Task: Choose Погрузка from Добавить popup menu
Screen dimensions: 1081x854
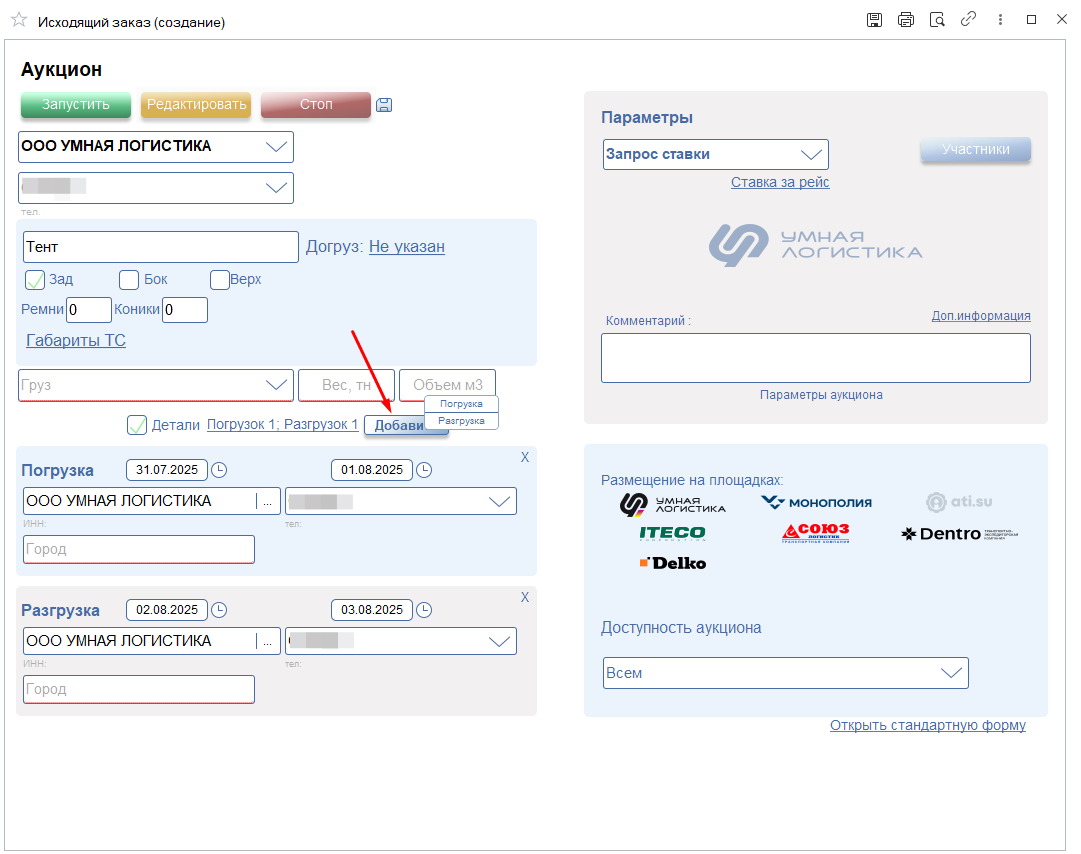Action: pyautogui.click(x=461, y=404)
